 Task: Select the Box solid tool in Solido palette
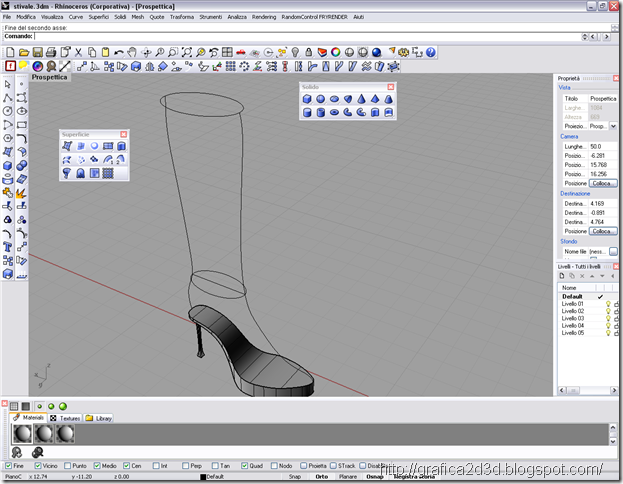coord(307,99)
